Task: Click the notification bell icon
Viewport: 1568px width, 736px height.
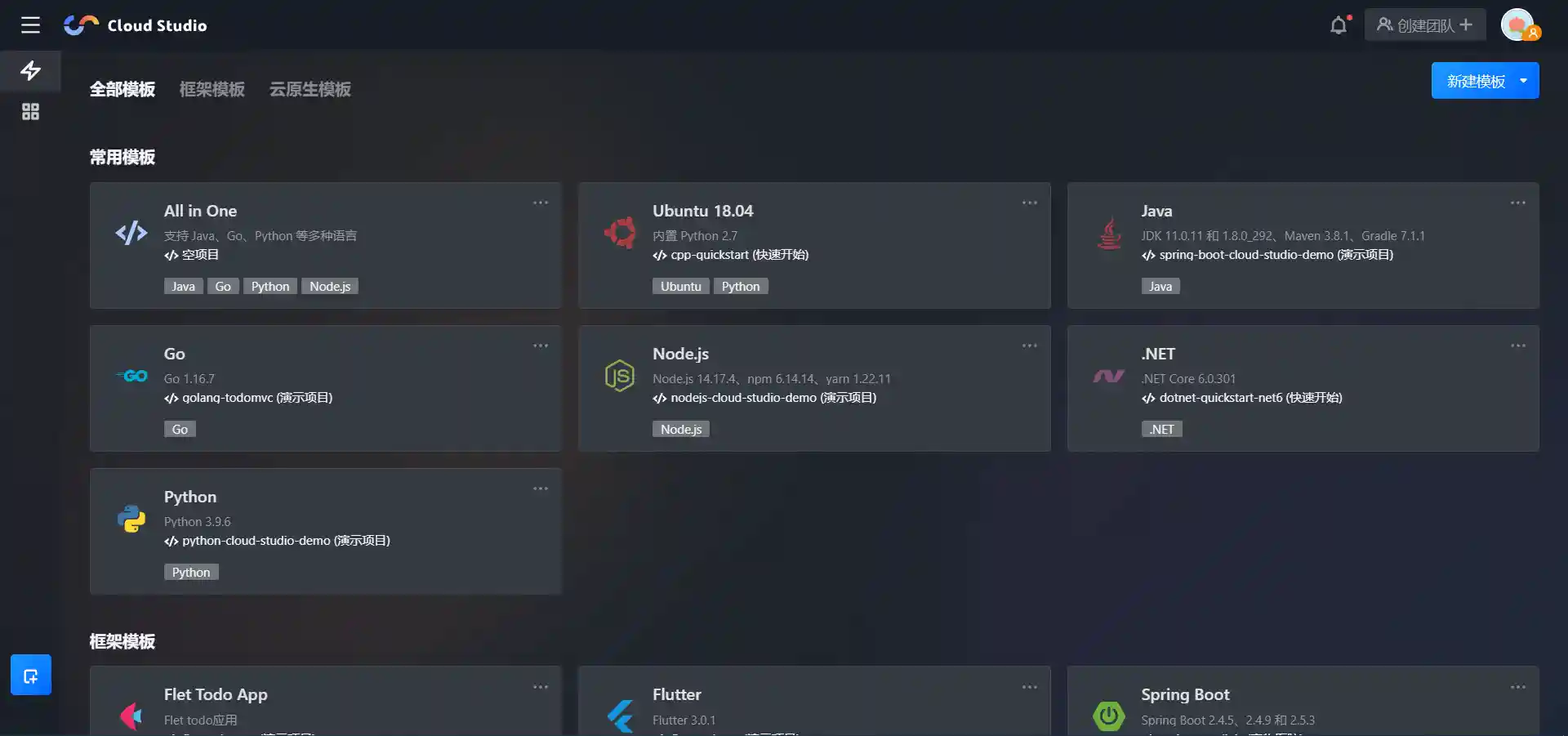Action: (1338, 25)
